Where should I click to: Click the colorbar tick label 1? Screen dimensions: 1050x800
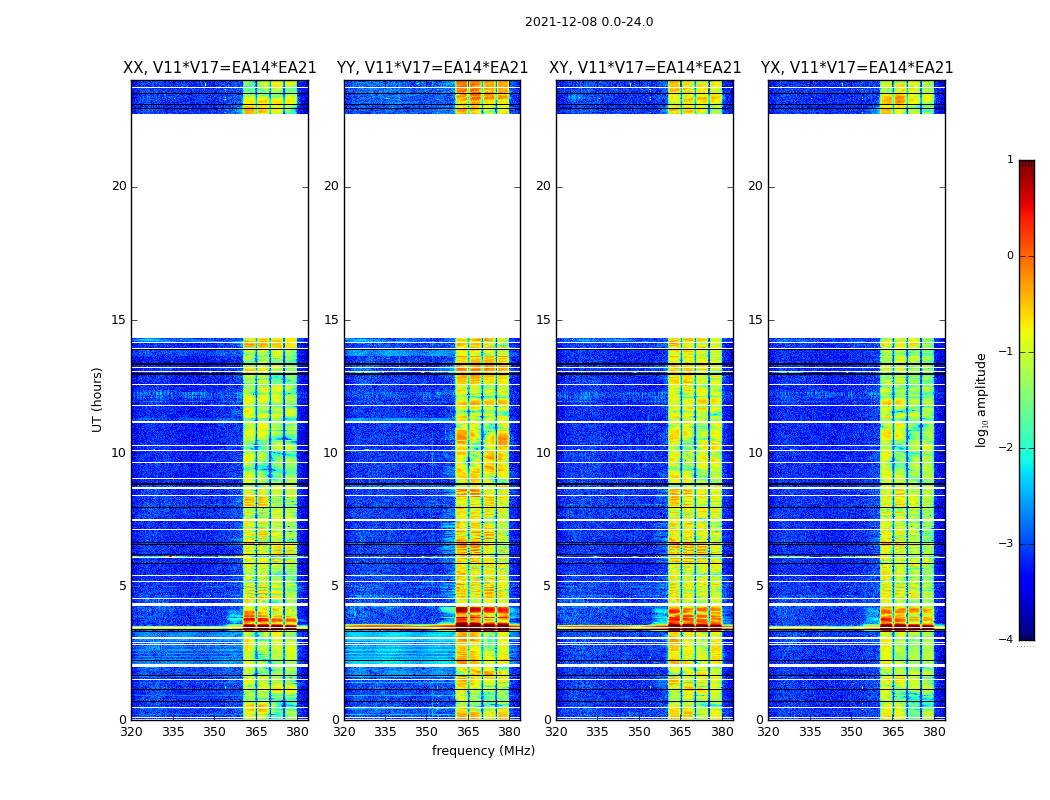(x=1009, y=160)
